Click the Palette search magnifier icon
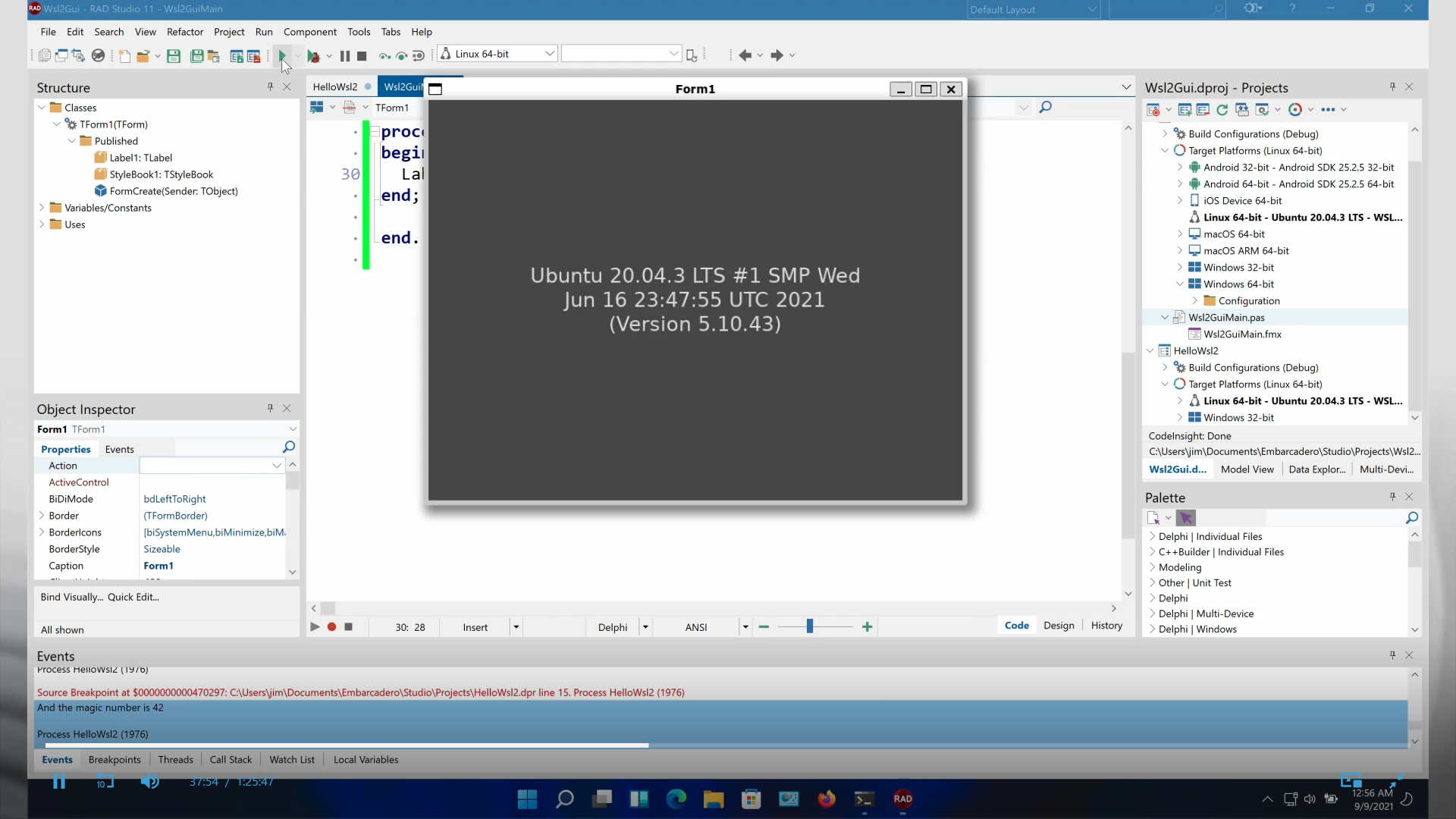 point(1411,518)
